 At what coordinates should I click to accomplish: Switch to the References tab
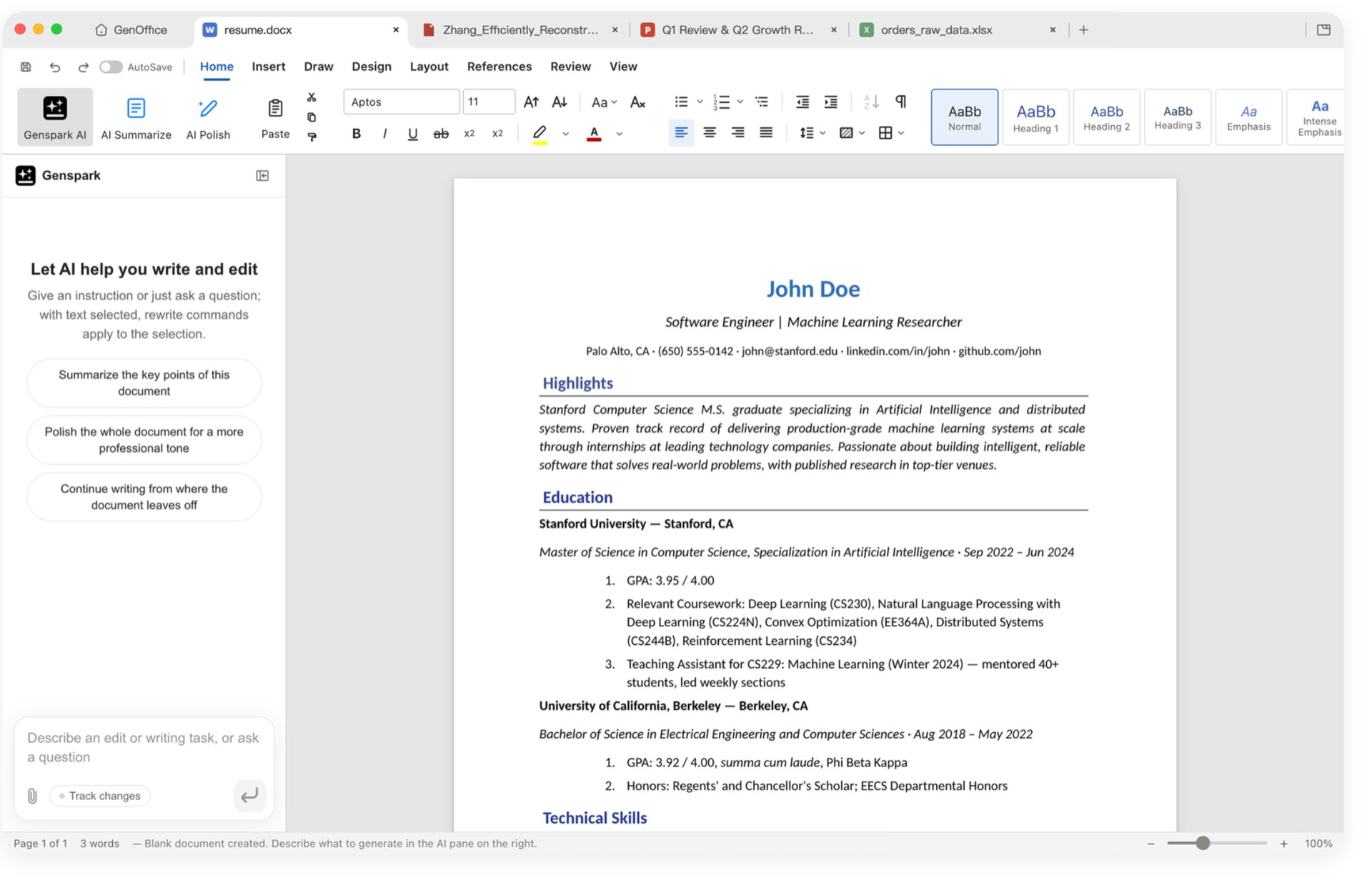tap(499, 66)
